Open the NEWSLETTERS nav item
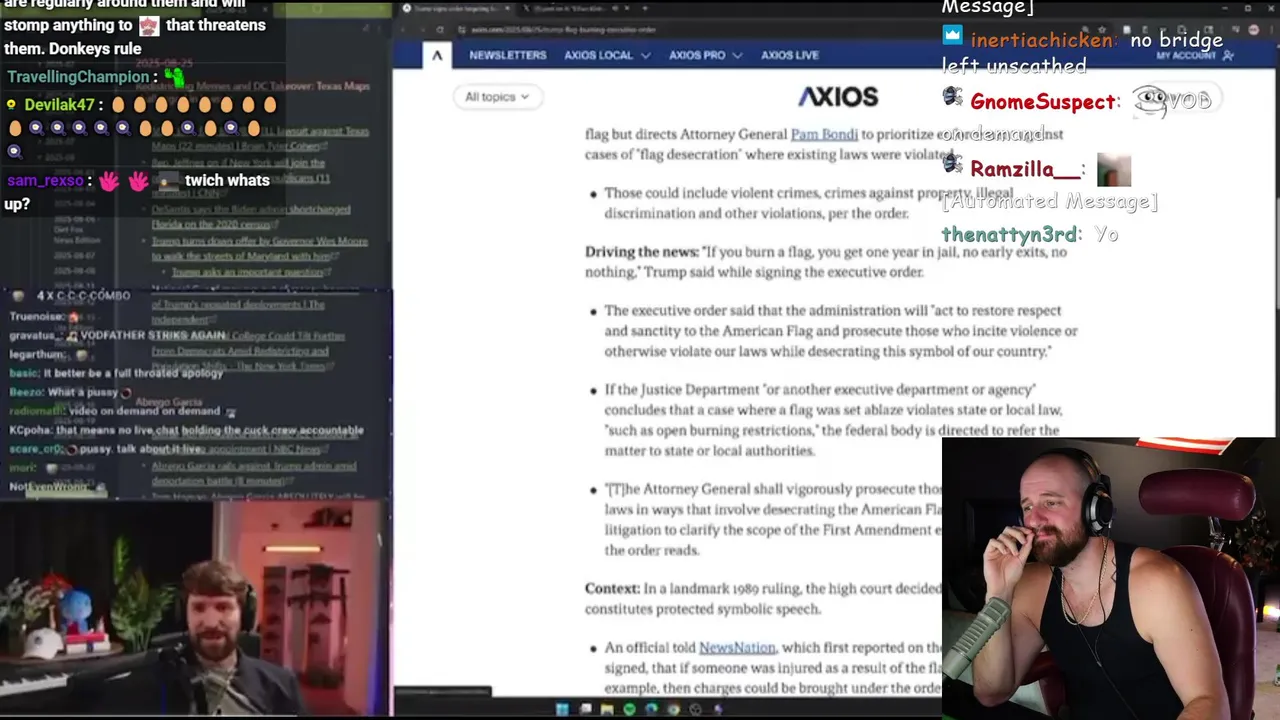The height and width of the screenshot is (720, 1280). [508, 55]
